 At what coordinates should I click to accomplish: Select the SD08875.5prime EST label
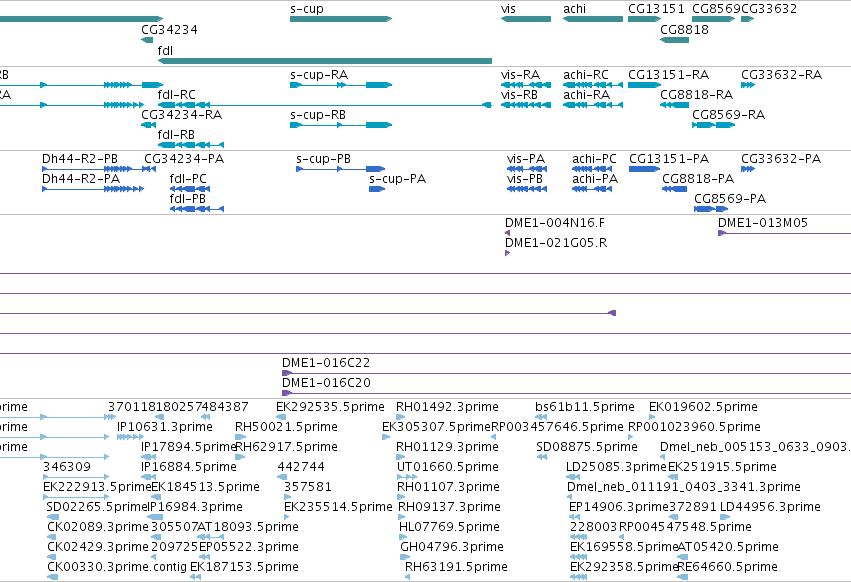tap(587, 447)
